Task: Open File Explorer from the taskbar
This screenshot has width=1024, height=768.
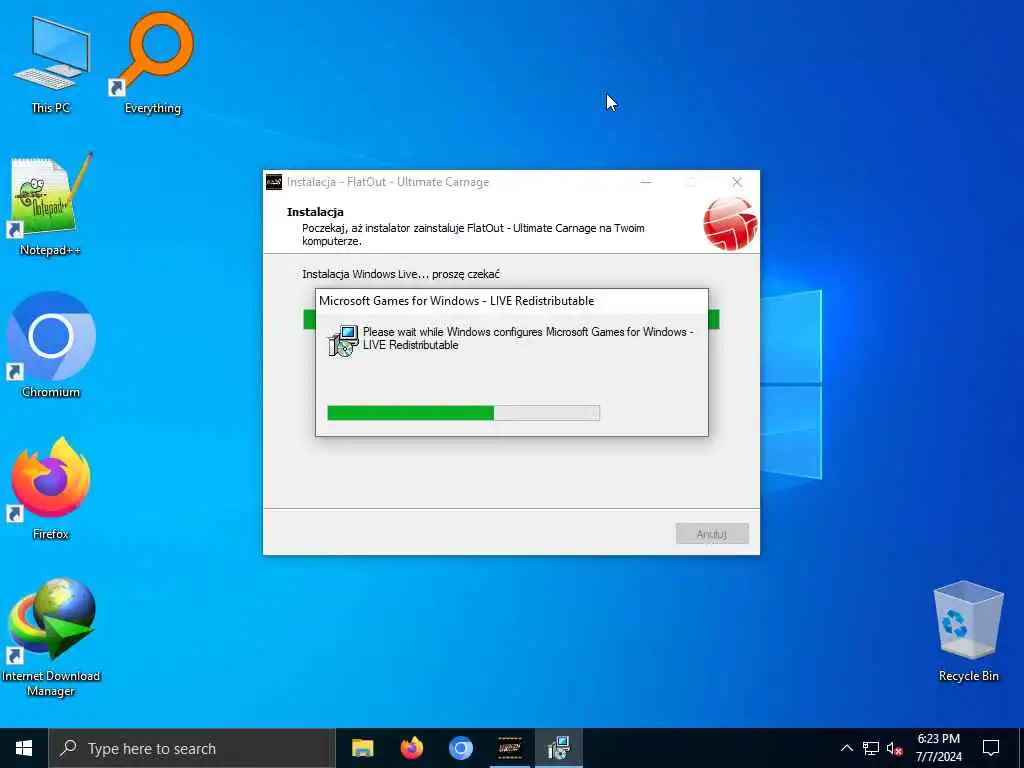Action: [362, 748]
